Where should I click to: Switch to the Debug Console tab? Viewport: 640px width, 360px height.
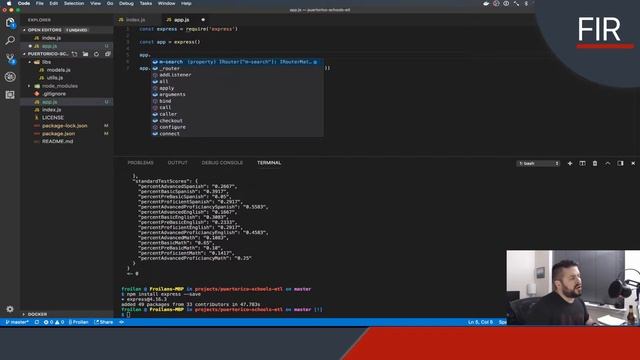pyautogui.click(x=222, y=163)
